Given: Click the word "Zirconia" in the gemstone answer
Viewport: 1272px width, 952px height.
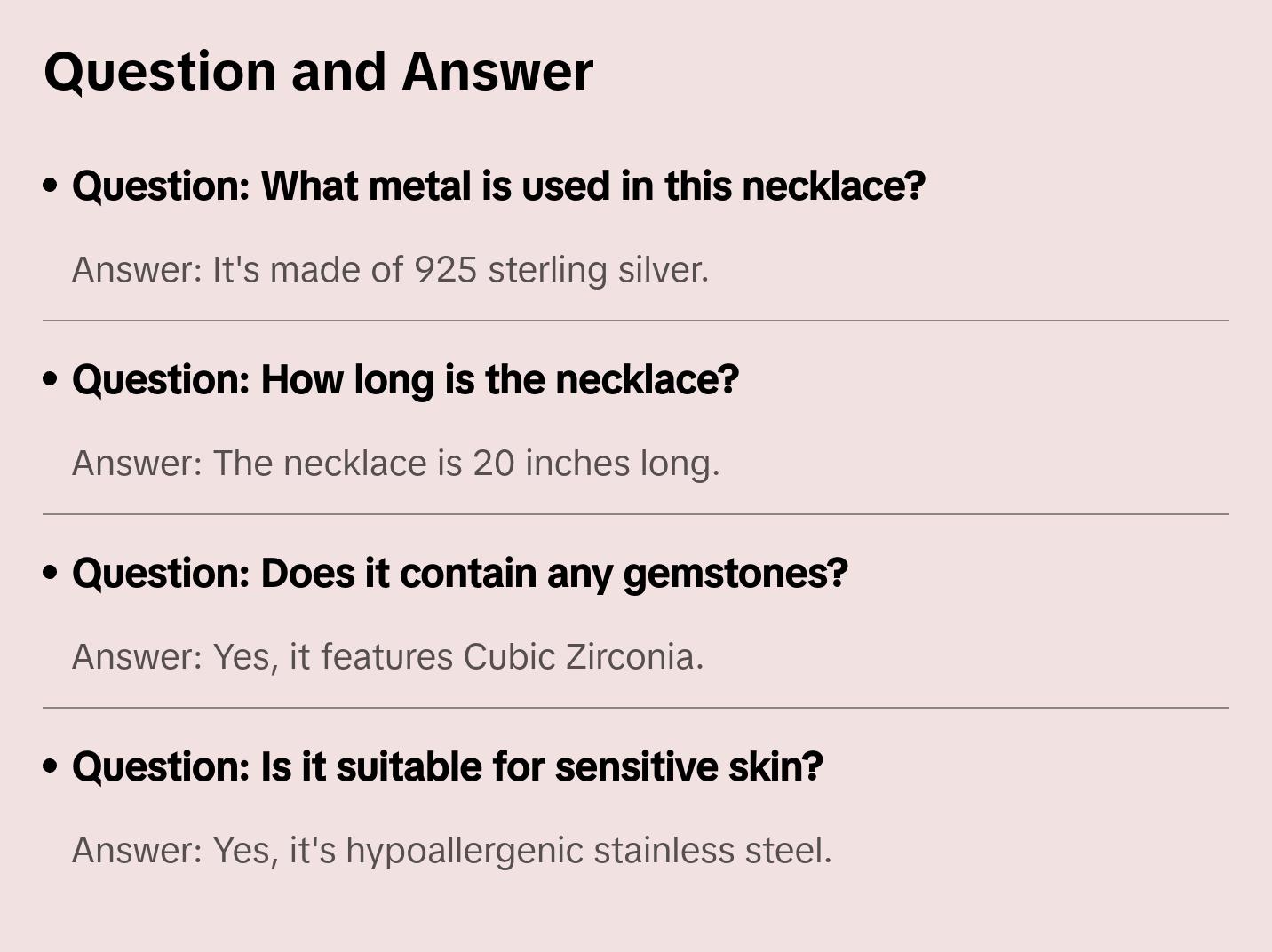Looking at the screenshot, I should pyautogui.click(x=633, y=657).
